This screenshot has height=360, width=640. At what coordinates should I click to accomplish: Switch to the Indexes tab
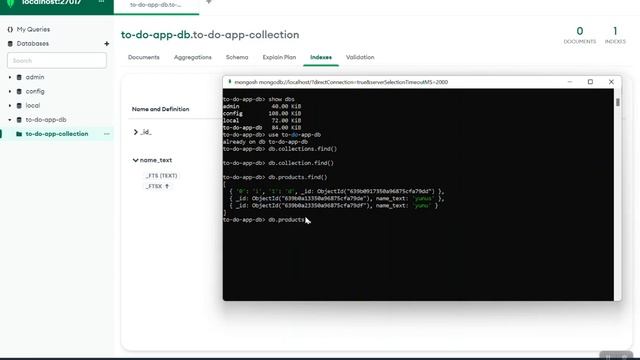click(321, 57)
